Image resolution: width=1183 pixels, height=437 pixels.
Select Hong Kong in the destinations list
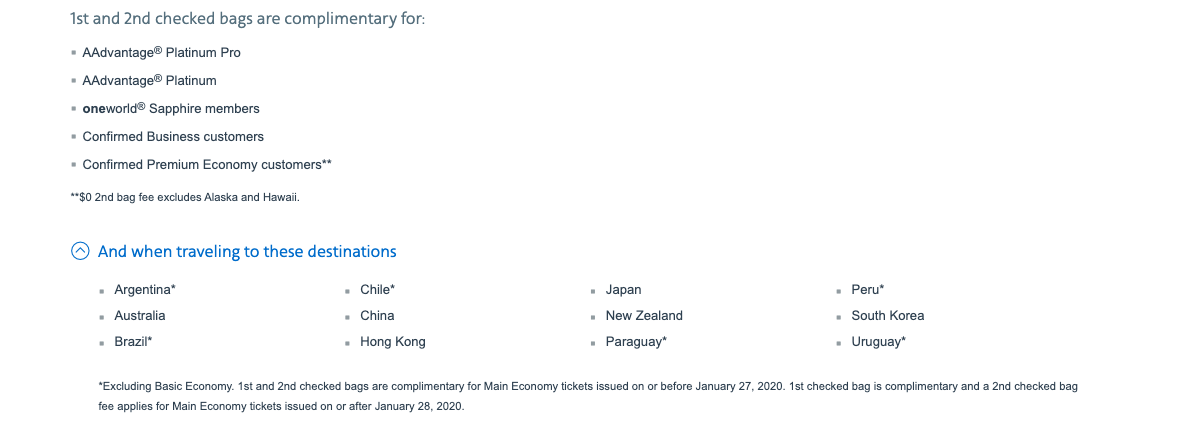click(393, 342)
